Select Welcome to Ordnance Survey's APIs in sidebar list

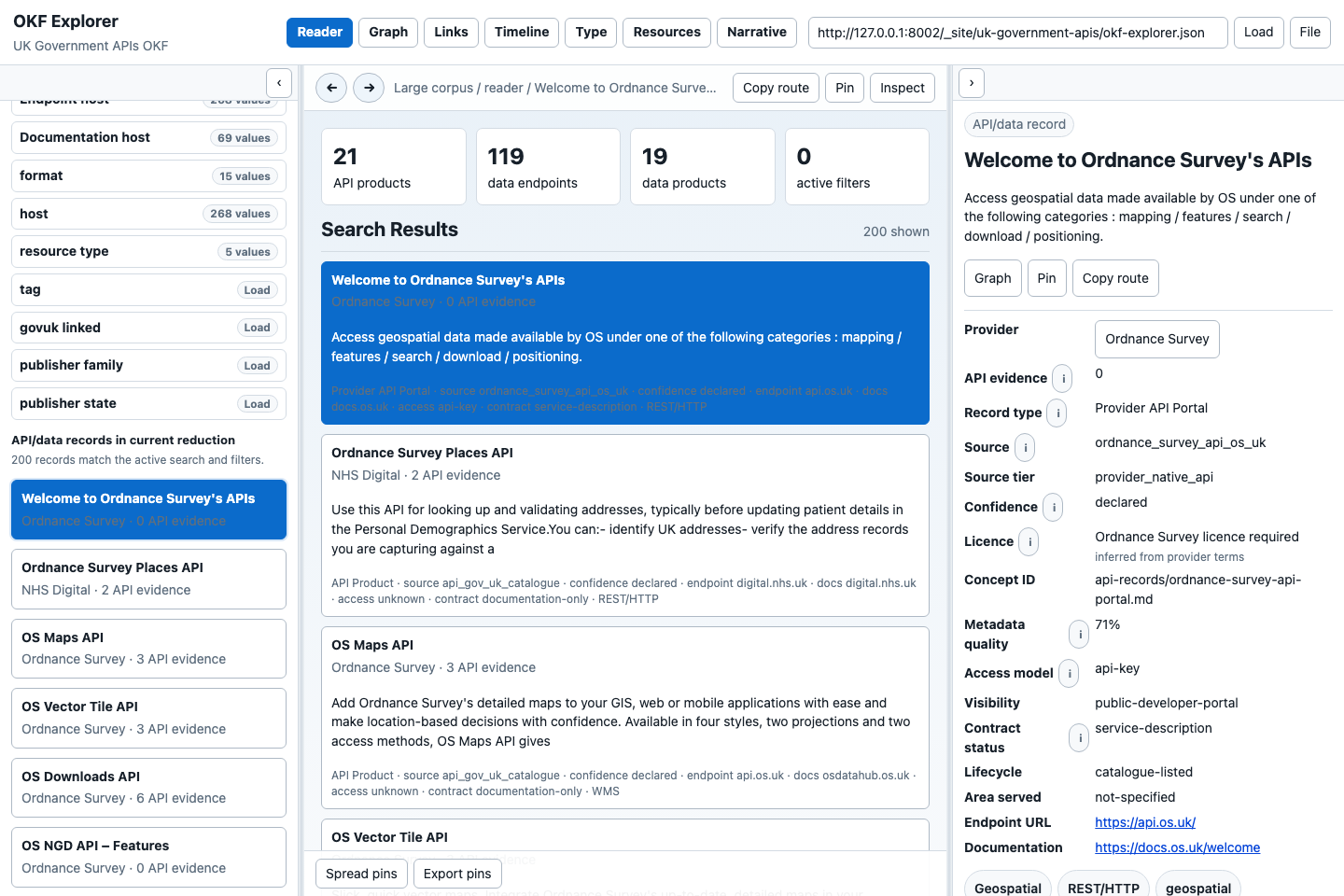point(149,510)
